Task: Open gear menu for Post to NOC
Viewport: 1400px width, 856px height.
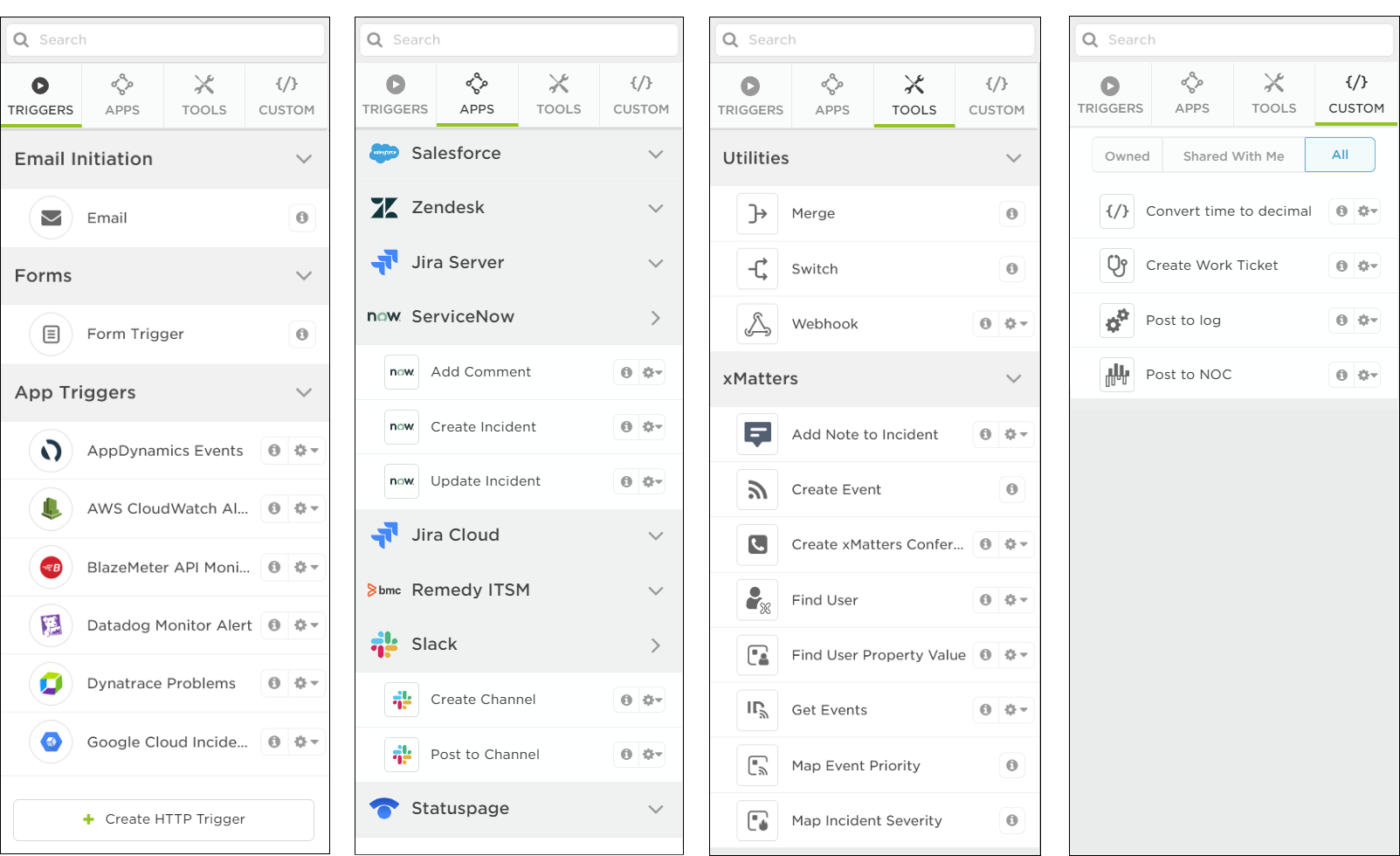Action: pos(1368,375)
